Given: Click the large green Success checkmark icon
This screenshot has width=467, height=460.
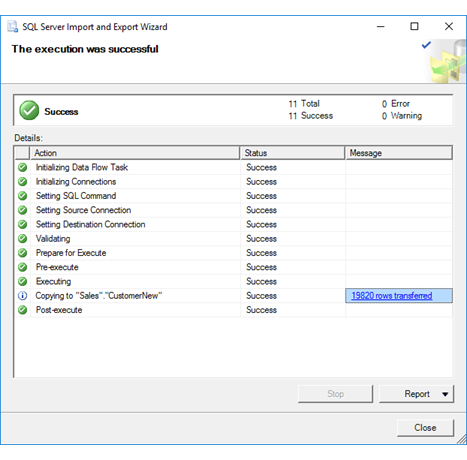Looking at the screenshot, I should 29,110.
